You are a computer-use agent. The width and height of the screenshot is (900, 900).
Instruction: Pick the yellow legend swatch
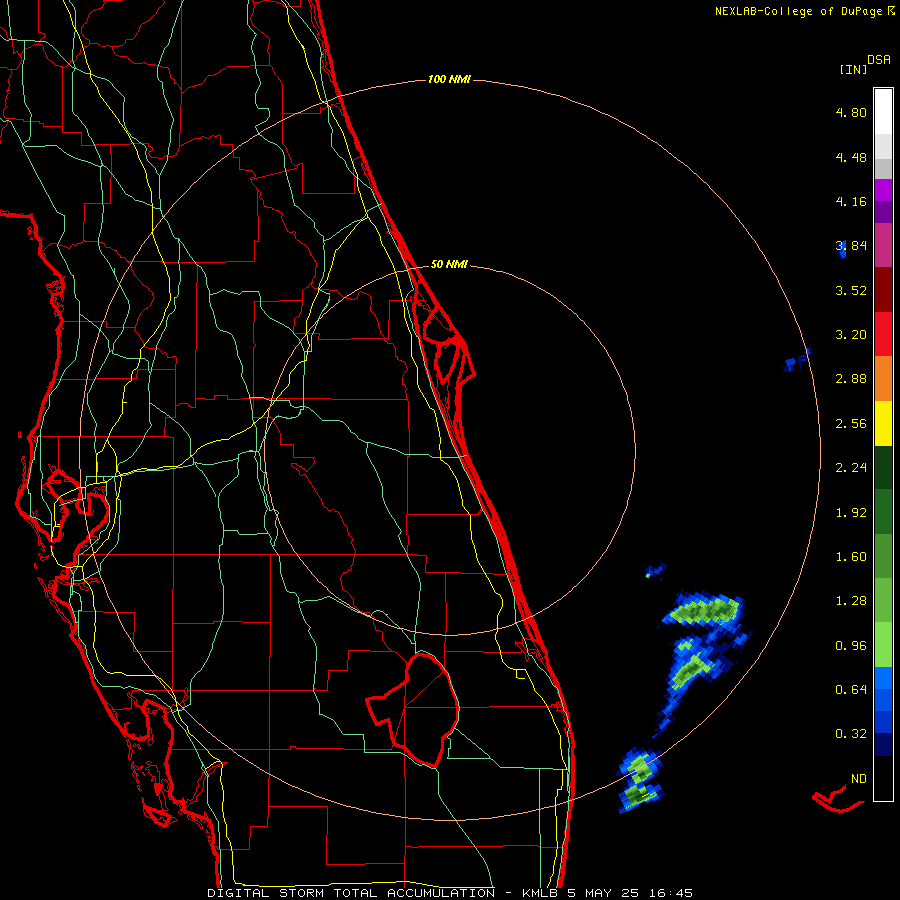pyautogui.click(x=883, y=423)
